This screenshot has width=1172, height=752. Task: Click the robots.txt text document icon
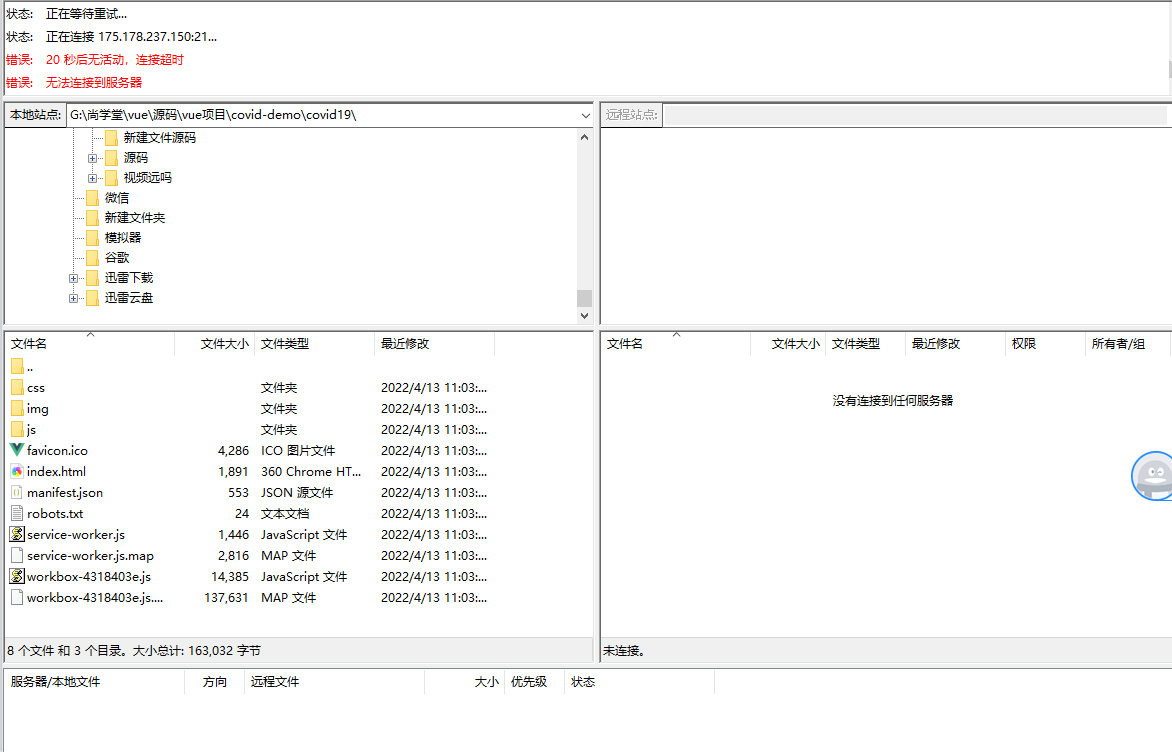(16, 513)
